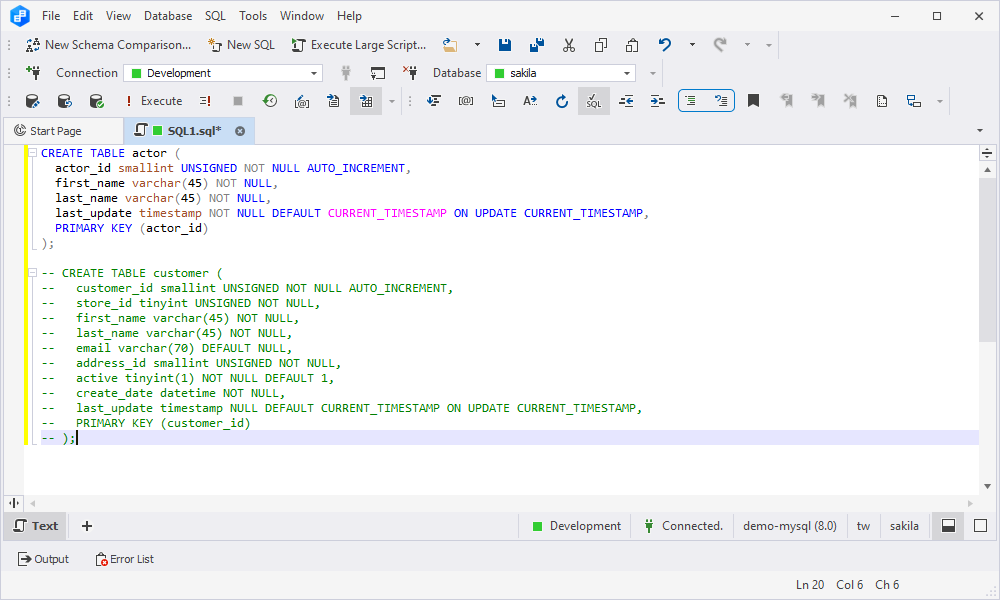Collapse the commented CREATE TABLE customer block
Screen dimensions: 1000x600
(33, 273)
